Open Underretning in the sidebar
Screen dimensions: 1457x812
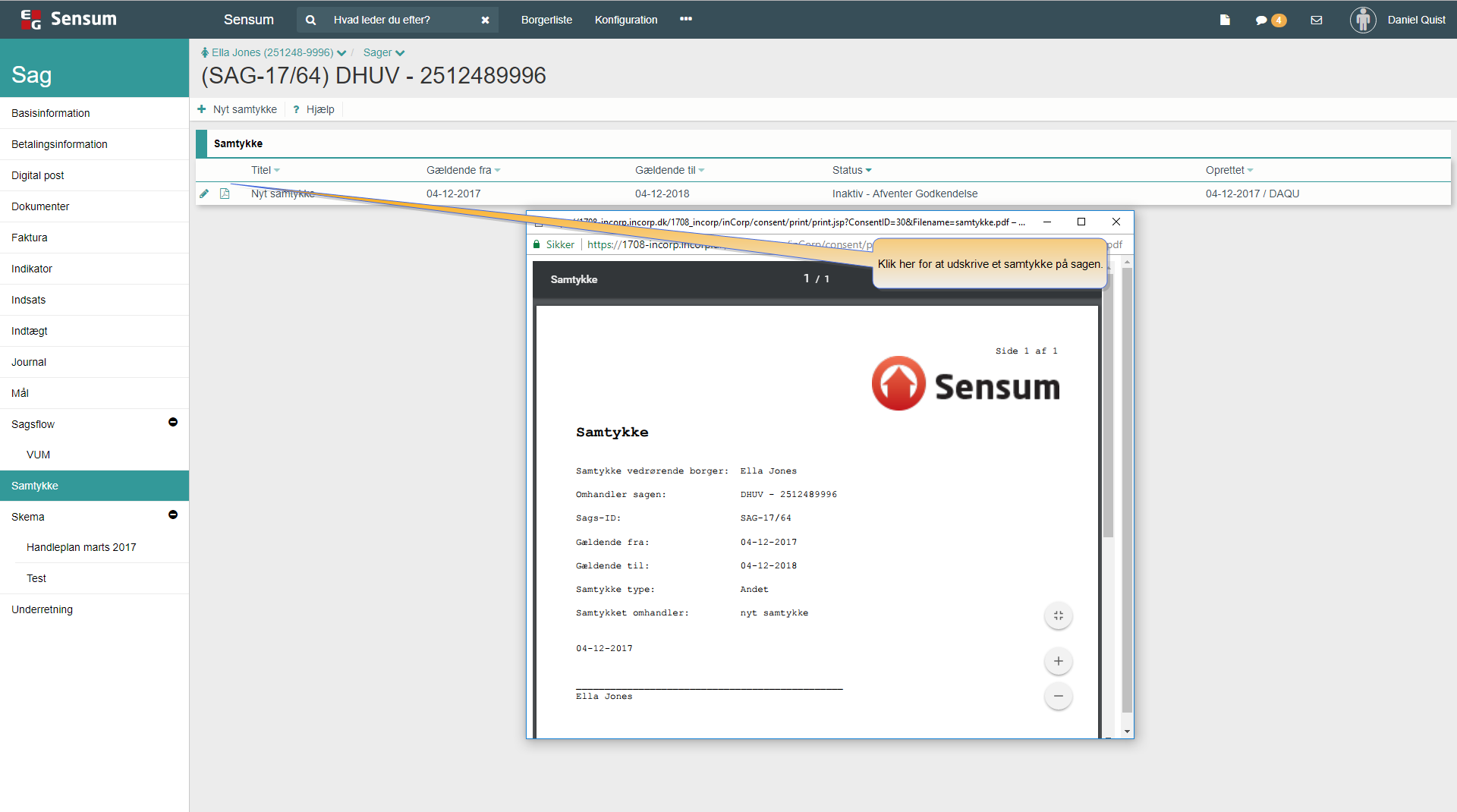coord(94,609)
